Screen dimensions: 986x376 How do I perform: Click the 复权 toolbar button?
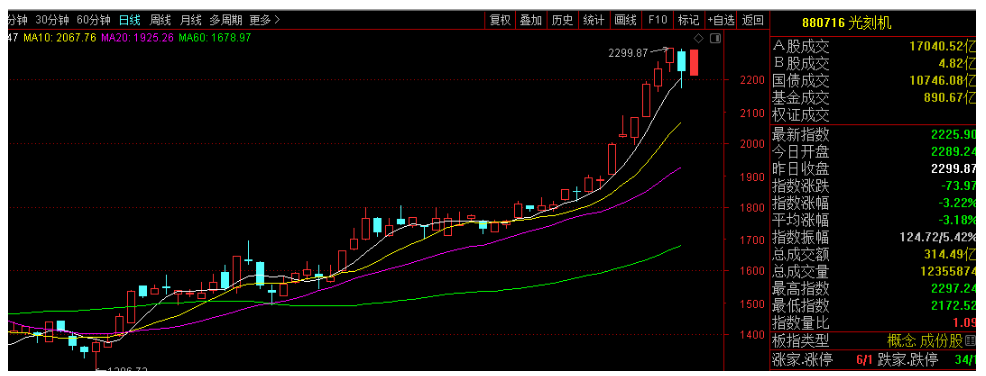click(x=500, y=20)
